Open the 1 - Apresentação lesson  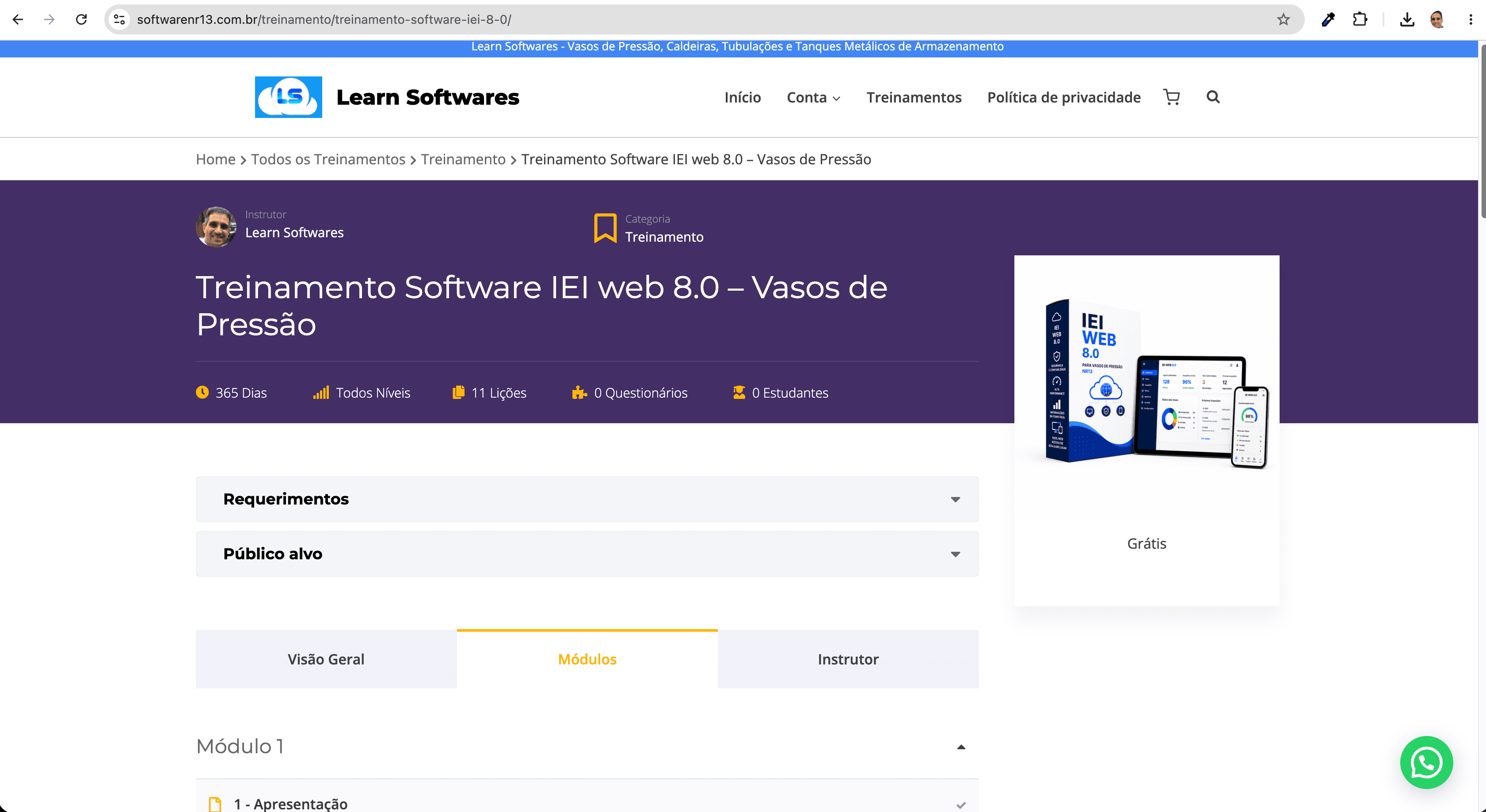point(291,804)
